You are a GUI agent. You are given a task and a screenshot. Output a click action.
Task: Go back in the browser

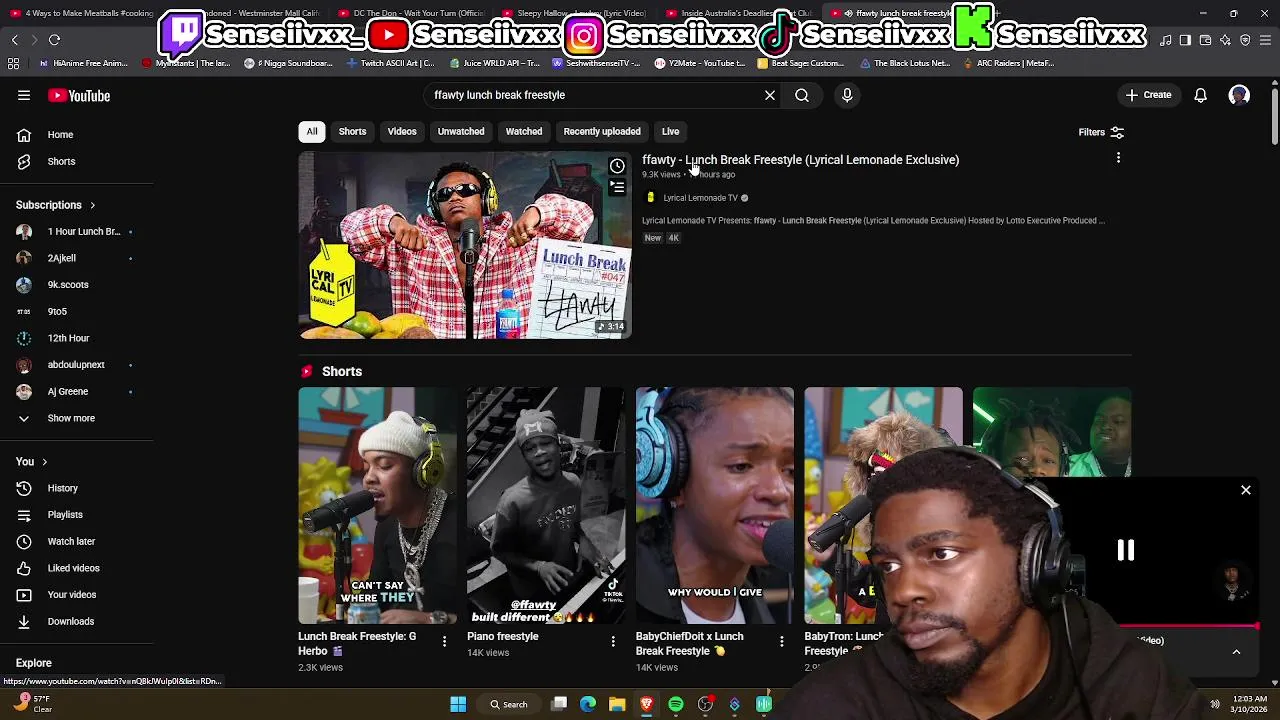14,40
